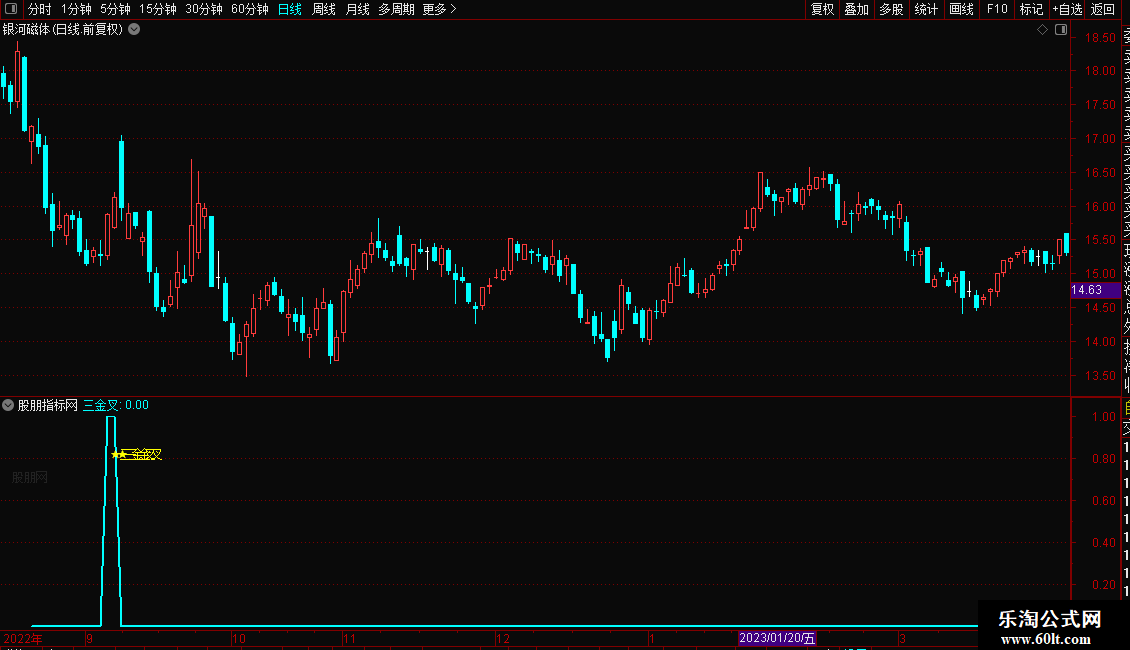Select the 日线 daily chart tab
The width and height of the screenshot is (1130, 650).
click(290, 9)
